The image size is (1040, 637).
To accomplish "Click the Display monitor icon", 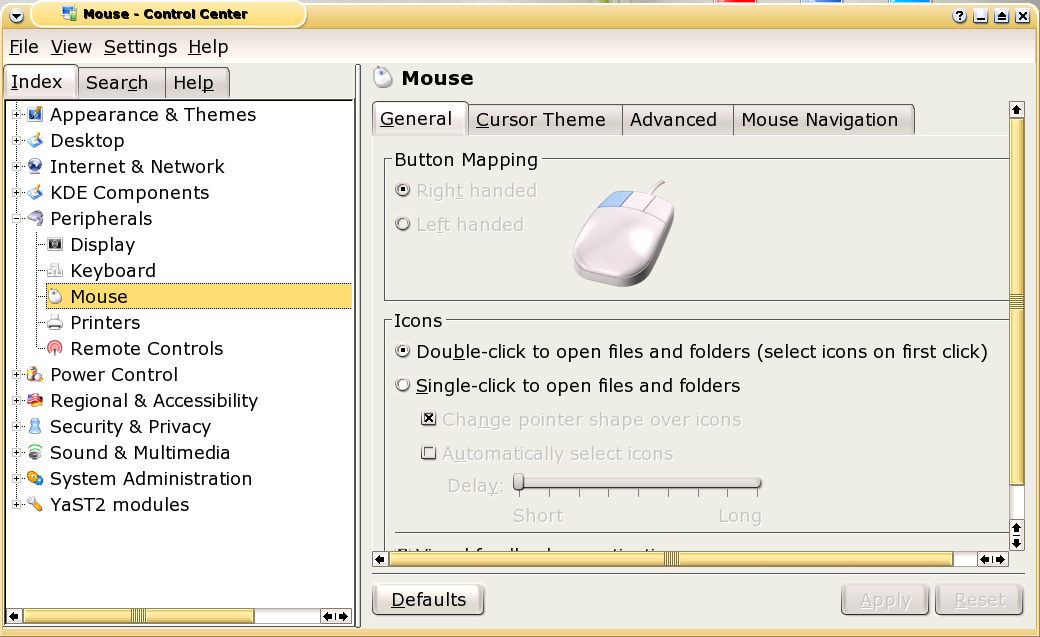I will pyautogui.click(x=55, y=244).
